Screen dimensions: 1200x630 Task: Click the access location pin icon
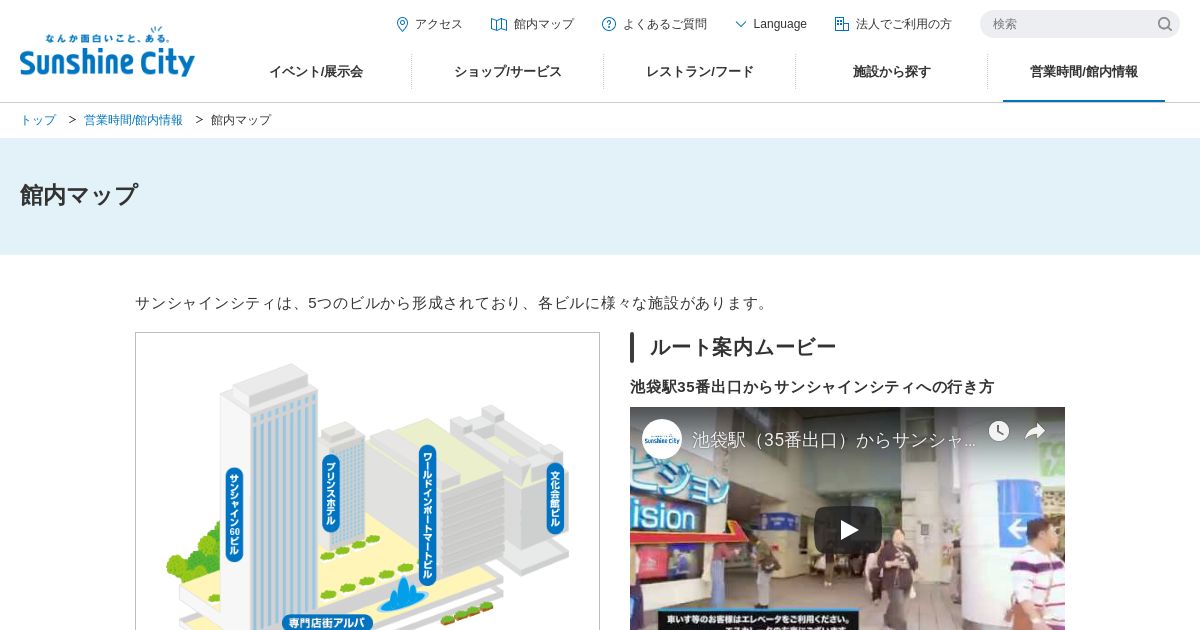(x=402, y=24)
